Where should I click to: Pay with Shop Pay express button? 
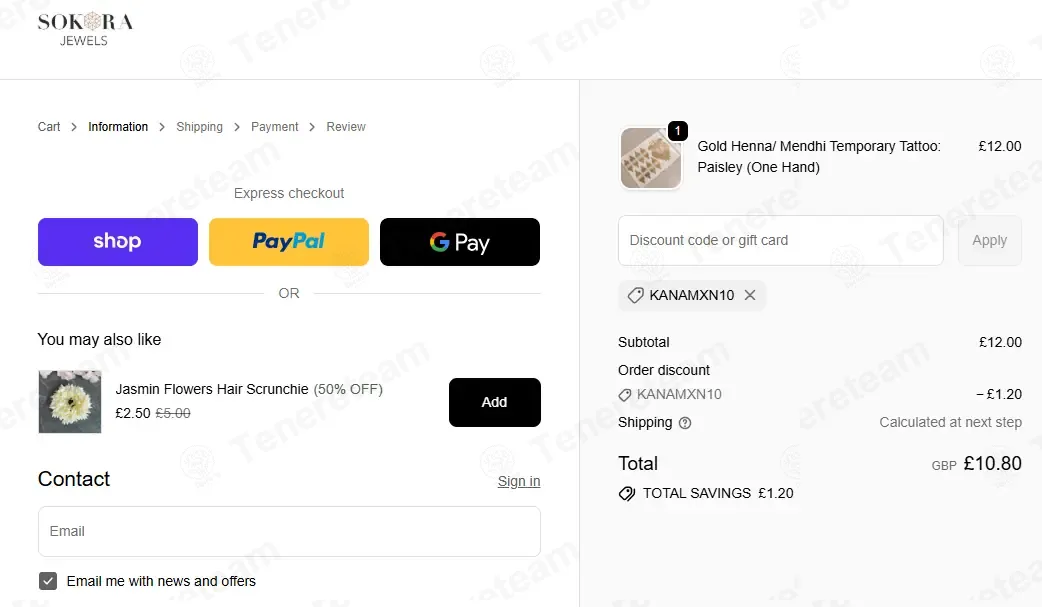click(118, 242)
